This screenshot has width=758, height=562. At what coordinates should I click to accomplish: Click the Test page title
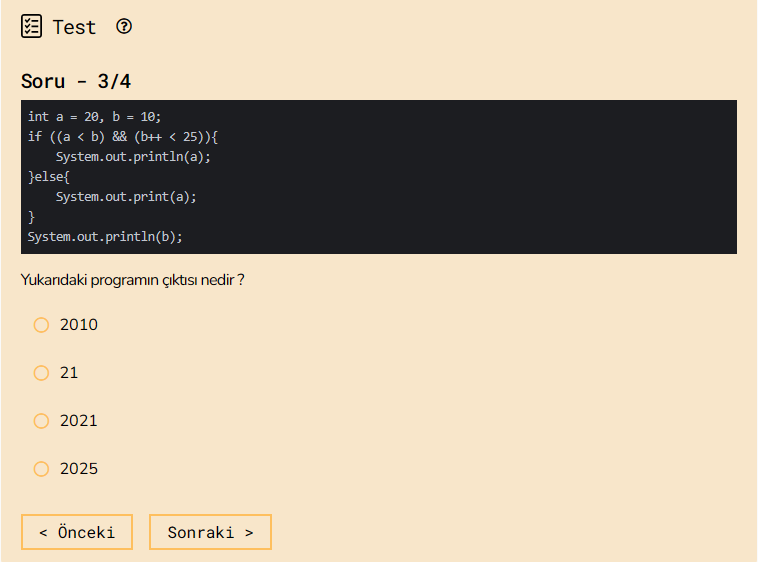(75, 27)
